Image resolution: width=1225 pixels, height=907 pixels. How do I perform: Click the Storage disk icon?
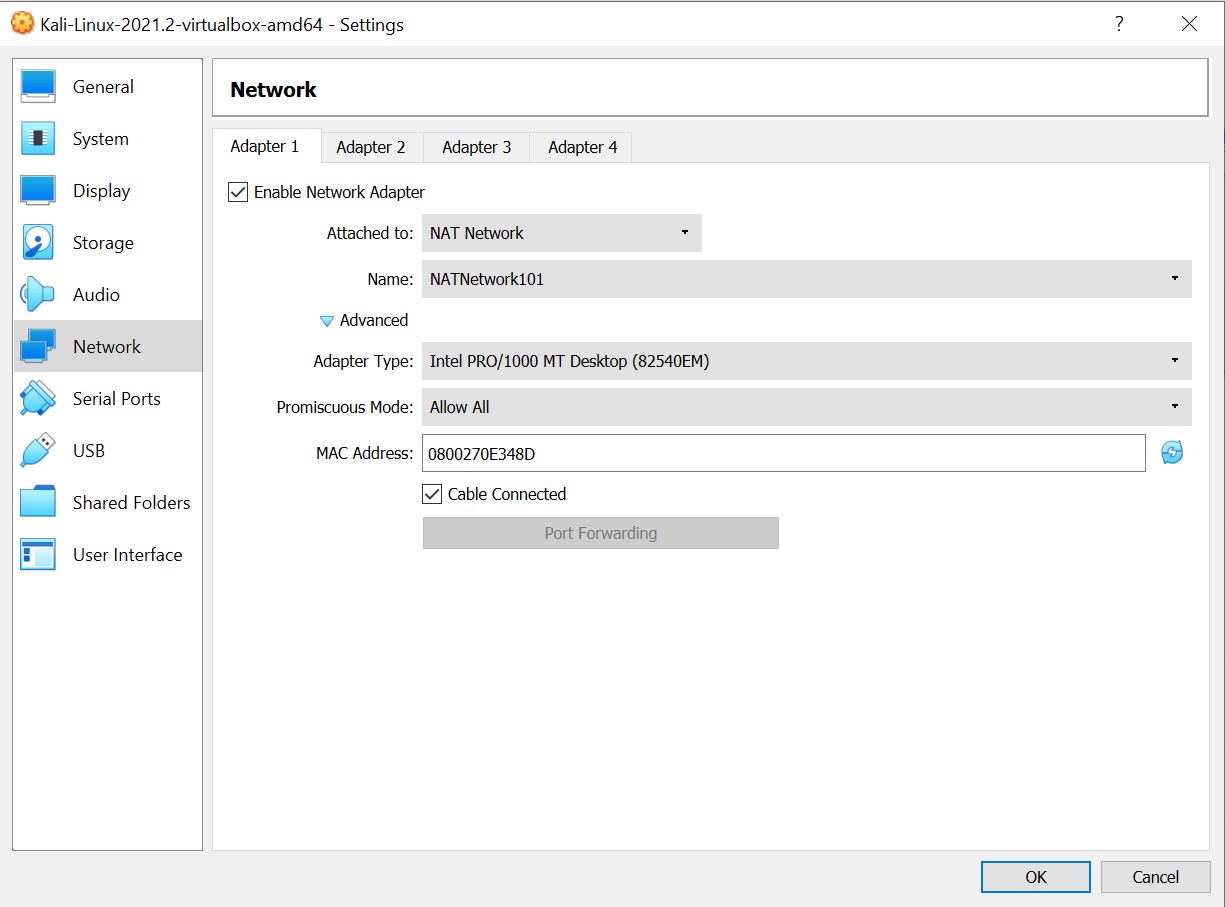(38, 243)
